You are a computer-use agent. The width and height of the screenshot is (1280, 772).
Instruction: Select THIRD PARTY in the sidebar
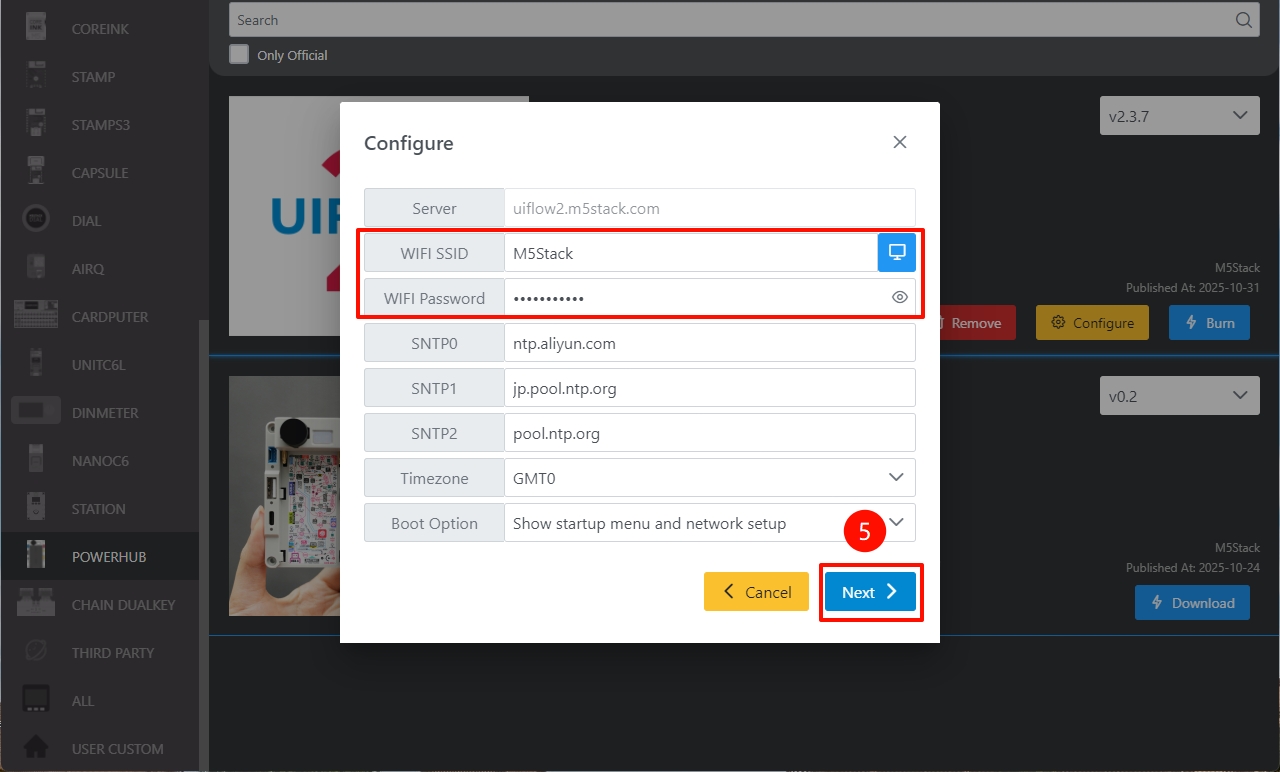pos(112,653)
